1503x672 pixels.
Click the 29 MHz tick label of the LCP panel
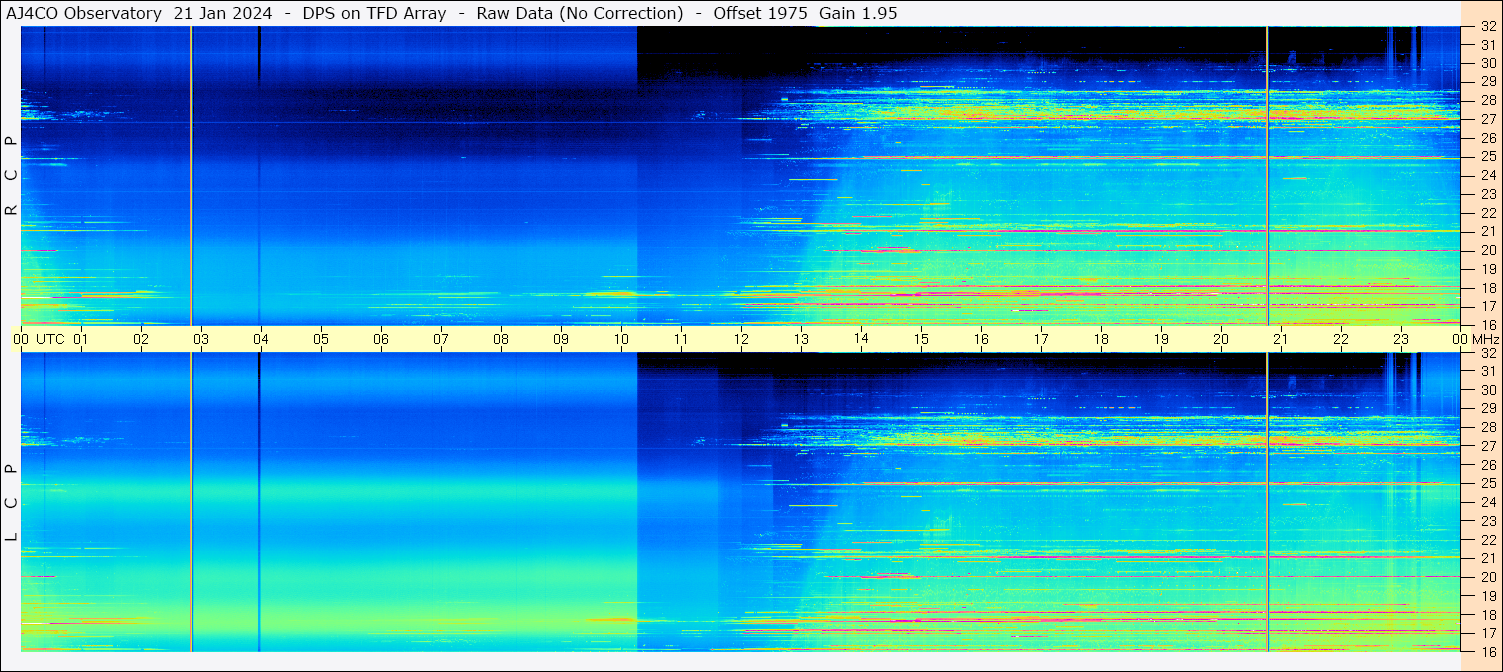1487,409
